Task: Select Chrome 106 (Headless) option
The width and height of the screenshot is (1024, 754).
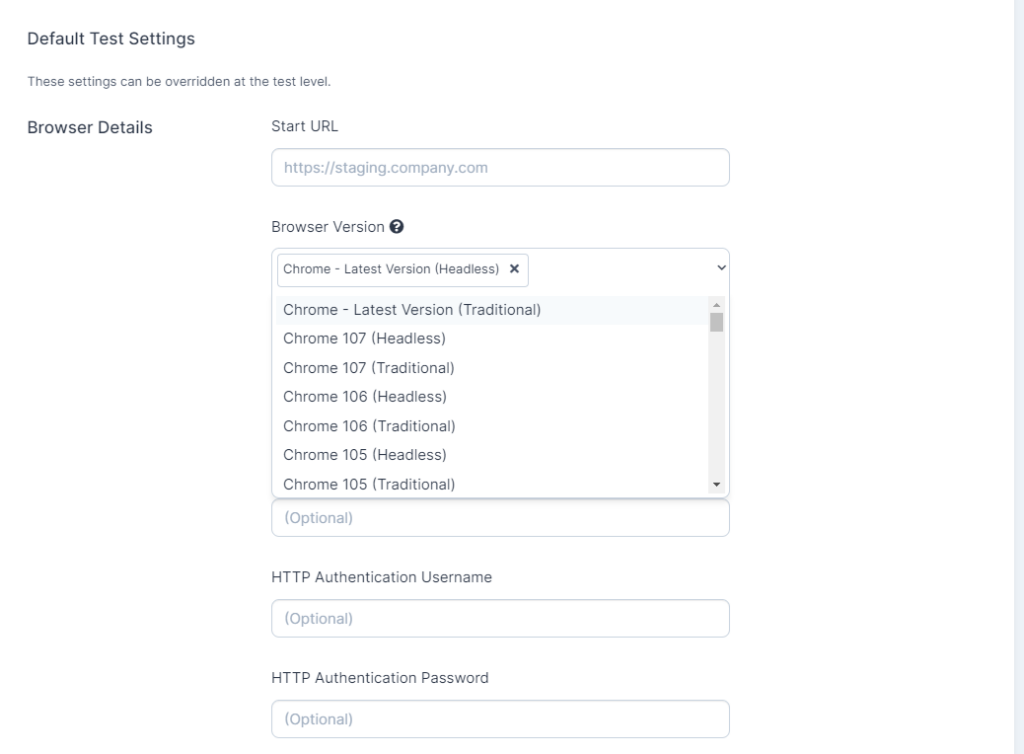Action: (365, 397)
